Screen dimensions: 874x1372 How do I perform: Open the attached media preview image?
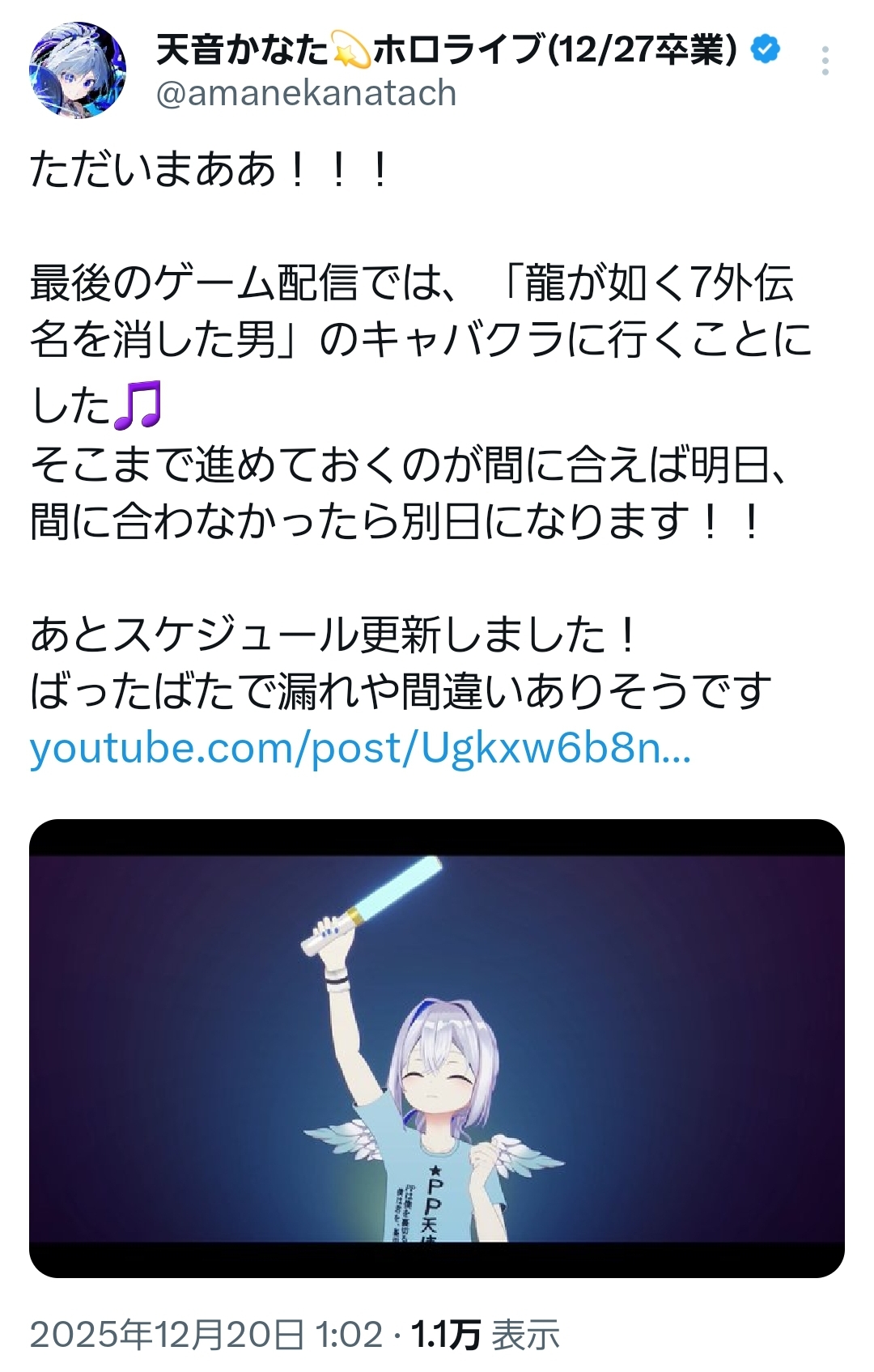437,1048
